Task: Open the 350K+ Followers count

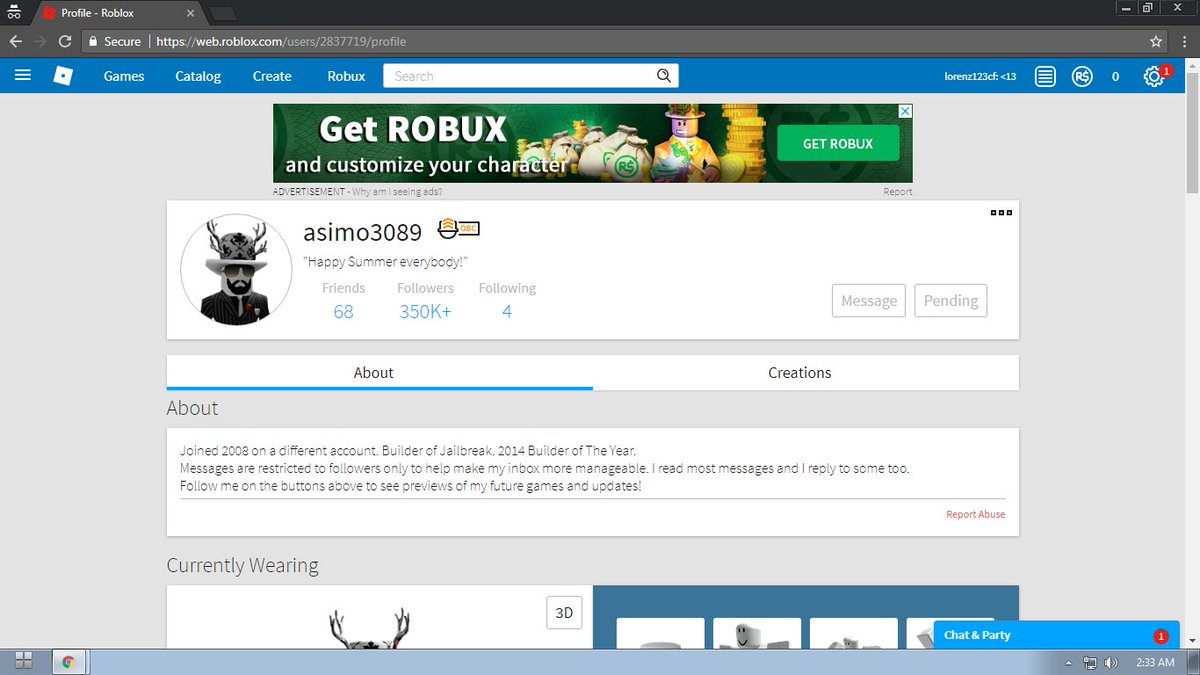Action: (425, 311)
